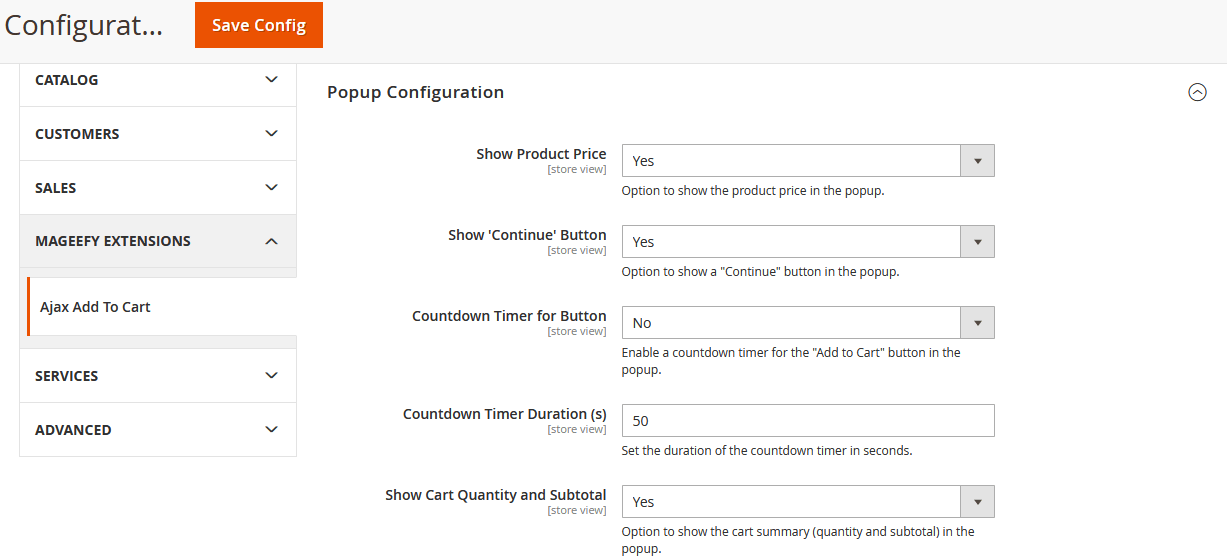Open the Customers settings tab
Image resolution: width=1227 pixels, height=560 pixels.
click(77, 134)
